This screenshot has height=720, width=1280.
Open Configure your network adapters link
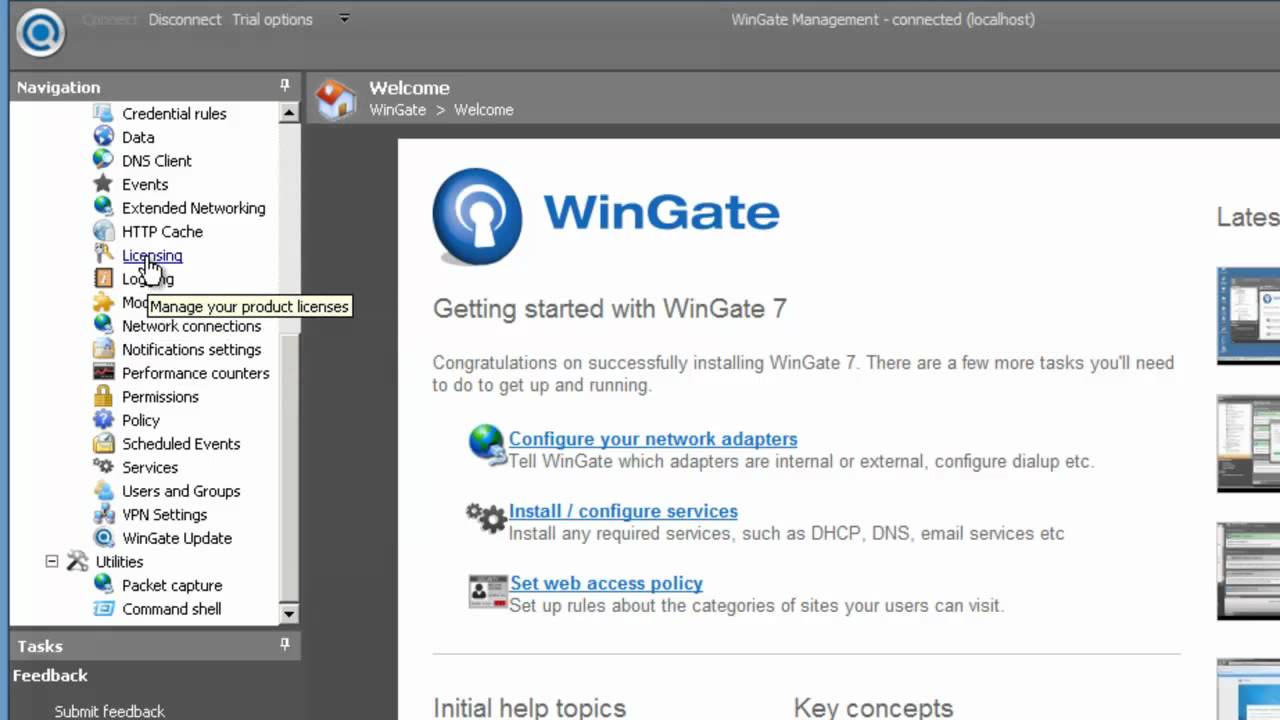tap(653, 439)
